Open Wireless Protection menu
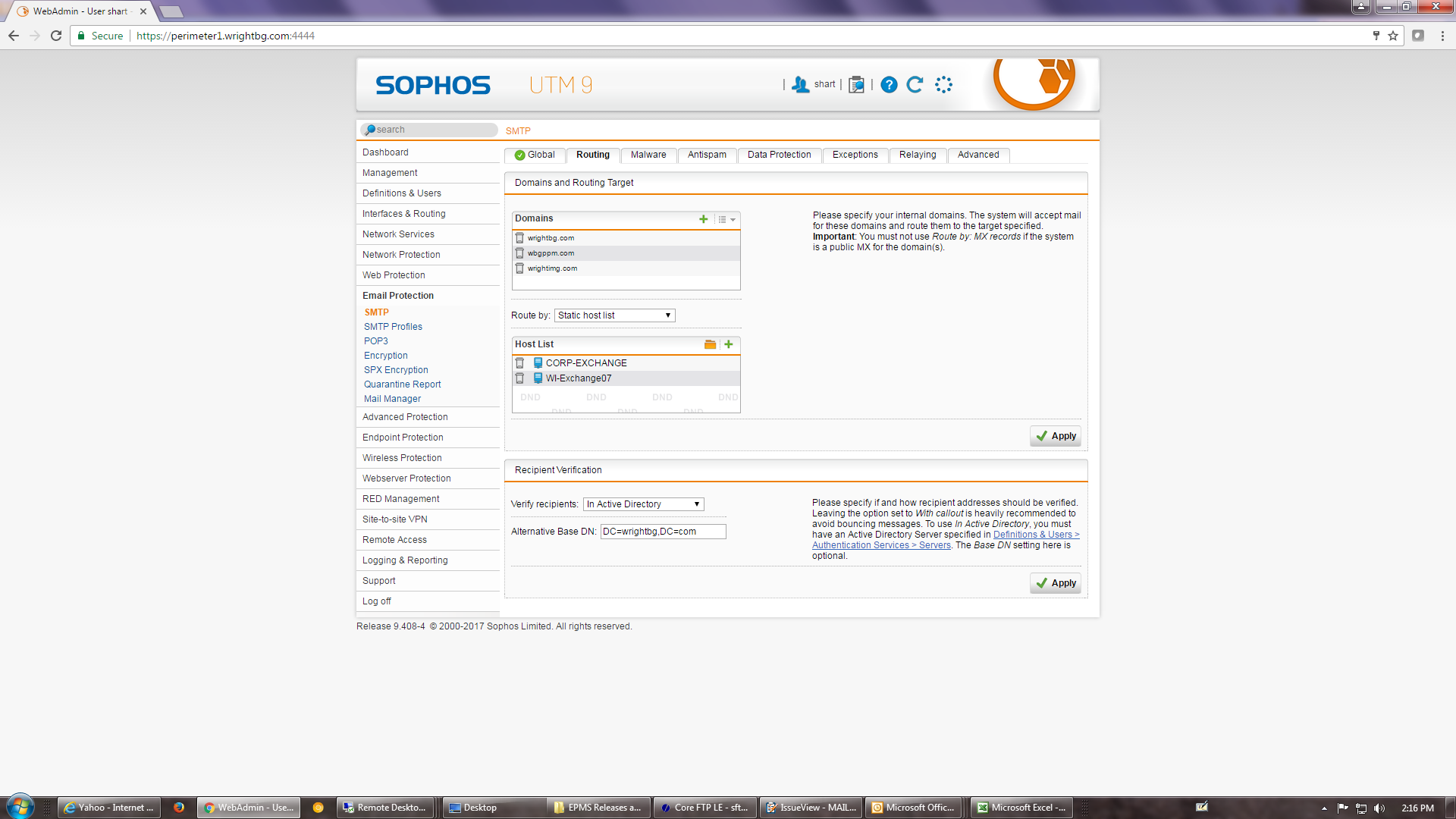 pyautogui.click(x=428, y=458)
